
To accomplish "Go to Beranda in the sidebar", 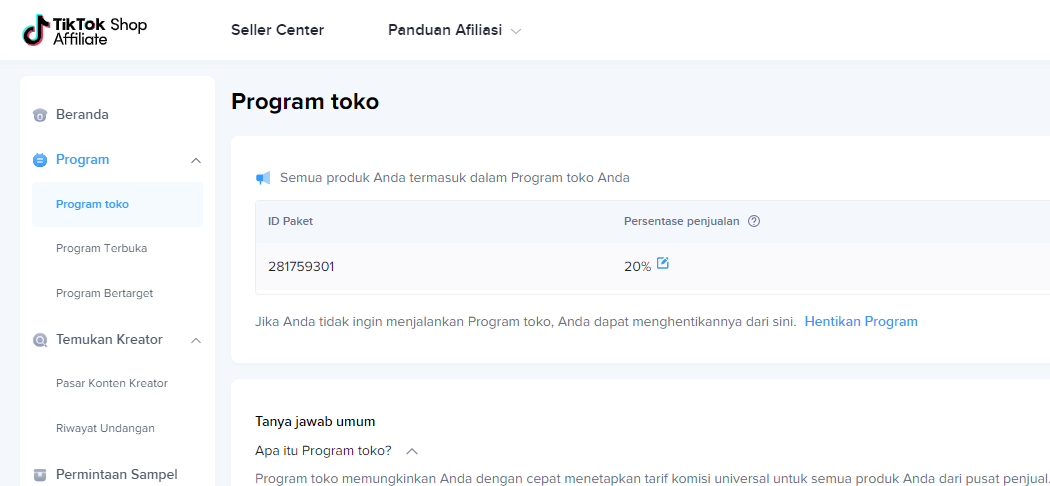I will (x=82, y=115).
